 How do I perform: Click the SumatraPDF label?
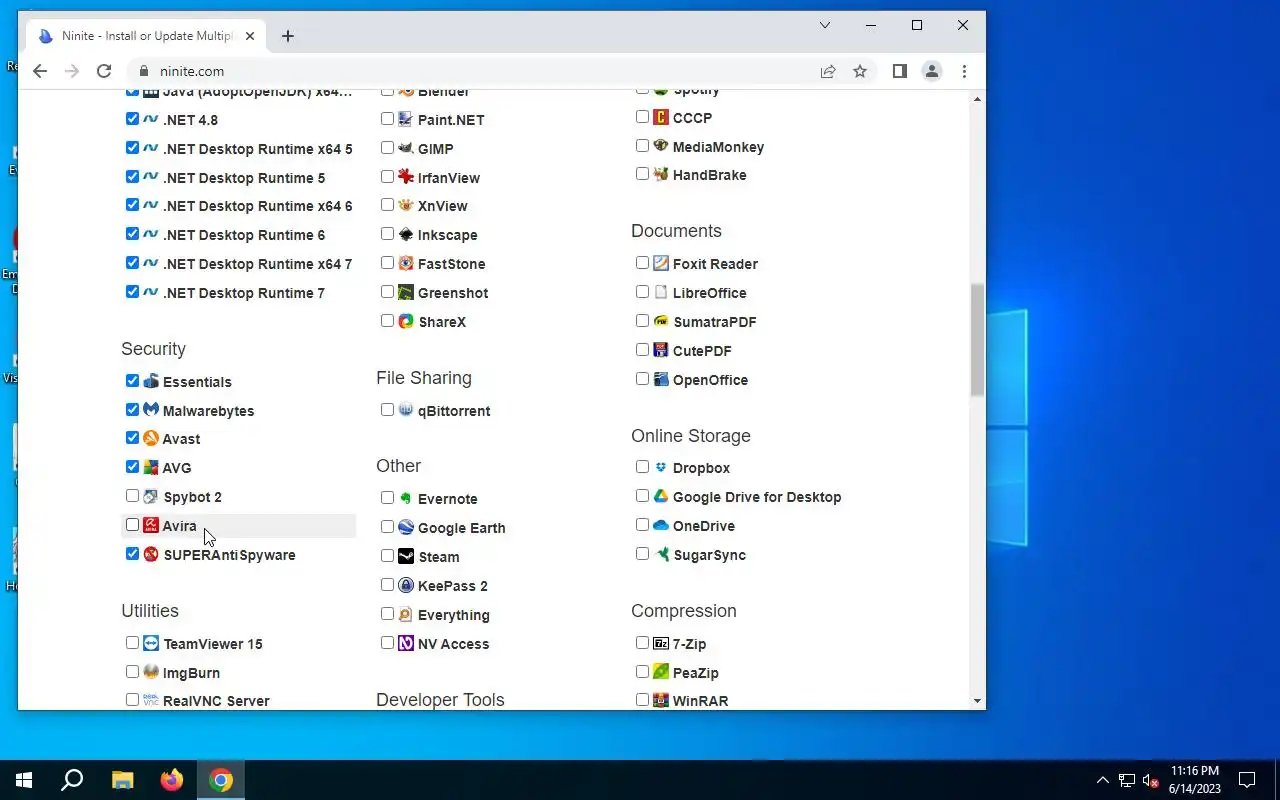coord(714,322)
